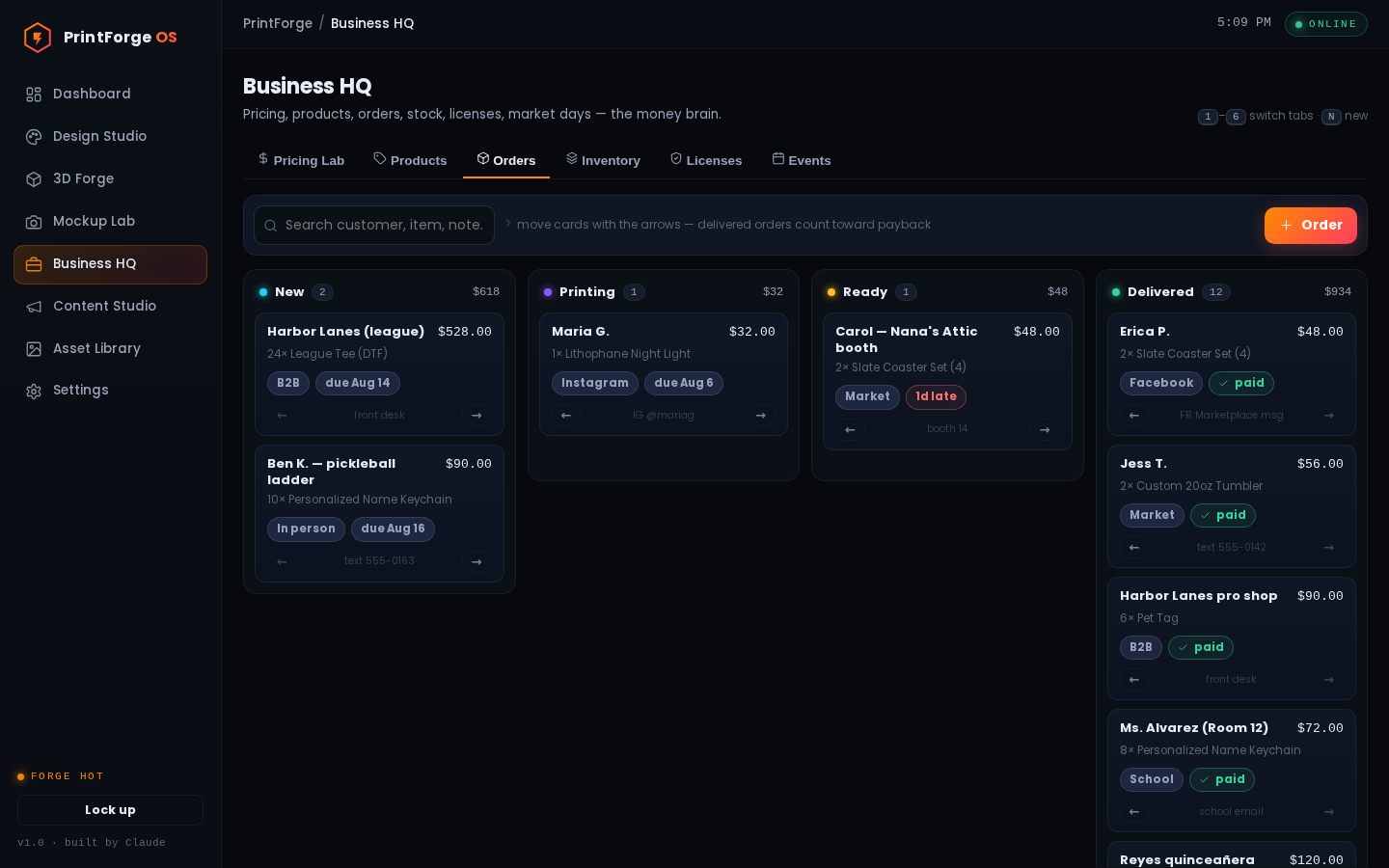Open the Dashboard sidebar icon
The image size is (1389, 868).
(34, 95)
